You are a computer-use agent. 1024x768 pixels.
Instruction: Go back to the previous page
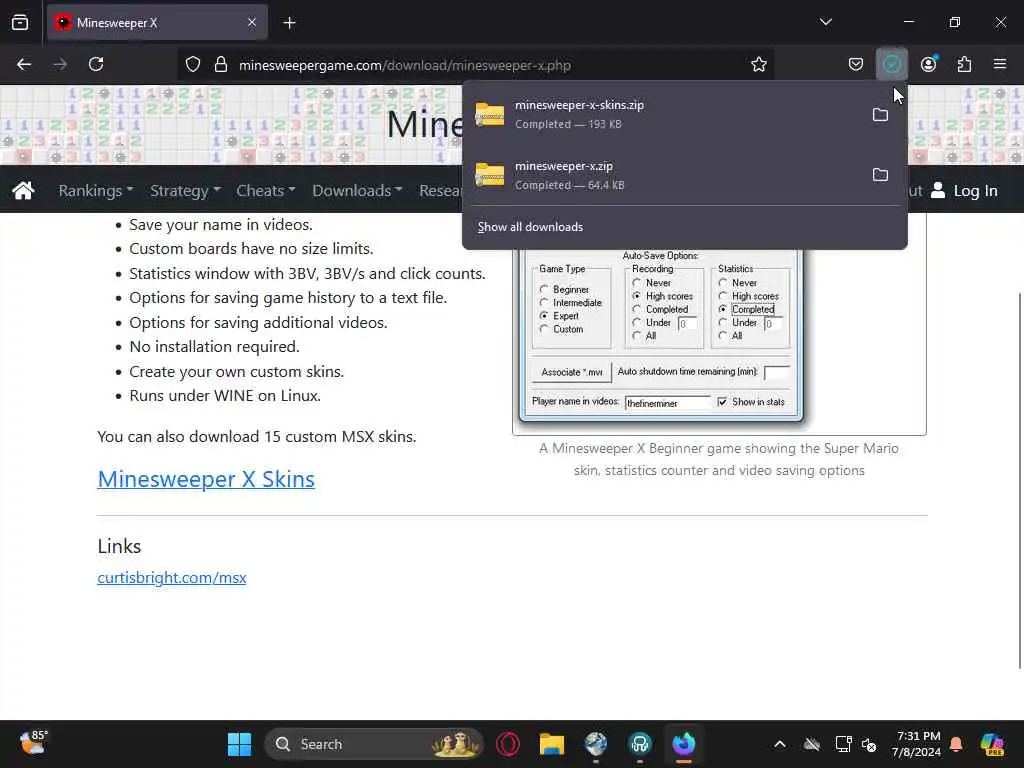(24, 64)
